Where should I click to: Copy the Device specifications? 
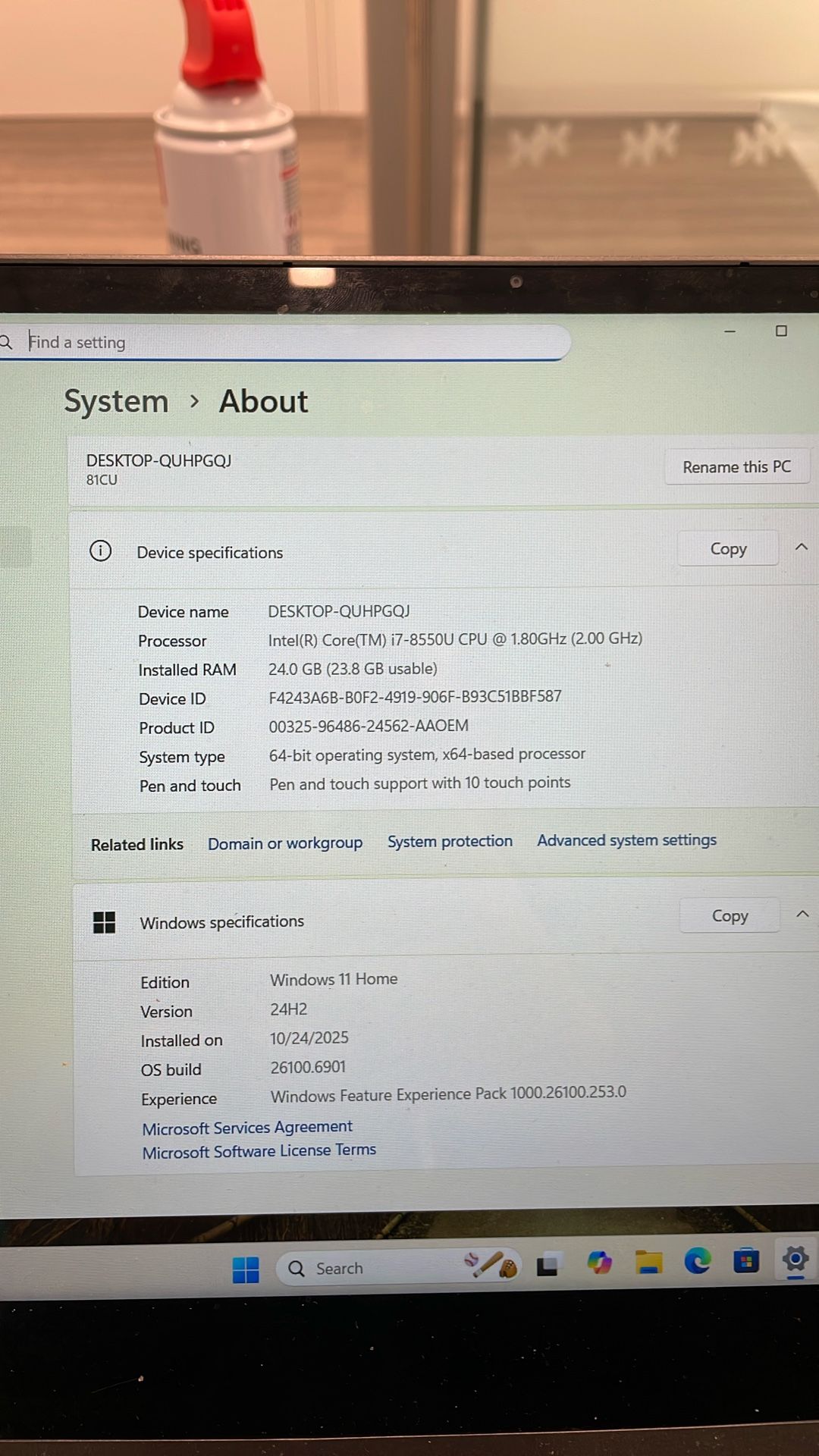pyautogui.click(x=728, y=548)
